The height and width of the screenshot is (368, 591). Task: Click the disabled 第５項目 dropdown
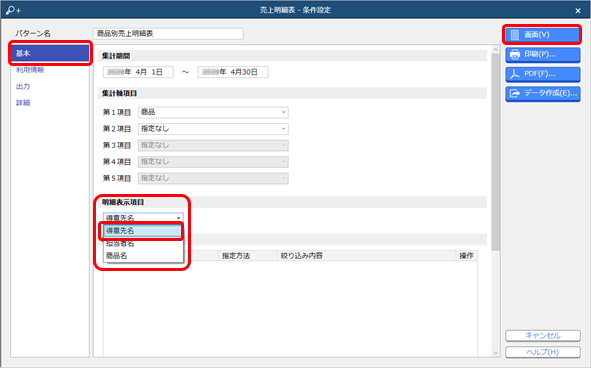pos(213,178)
